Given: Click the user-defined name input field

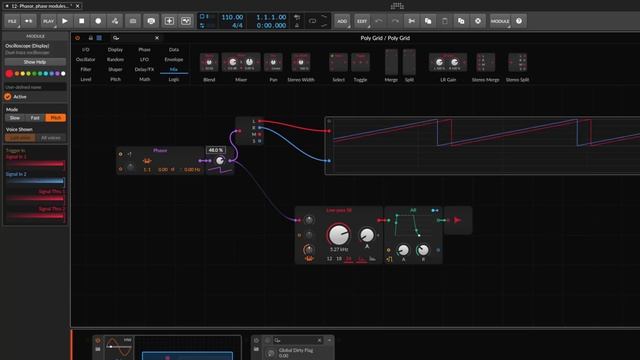Looking at the screenshot, I should [35, 87].
